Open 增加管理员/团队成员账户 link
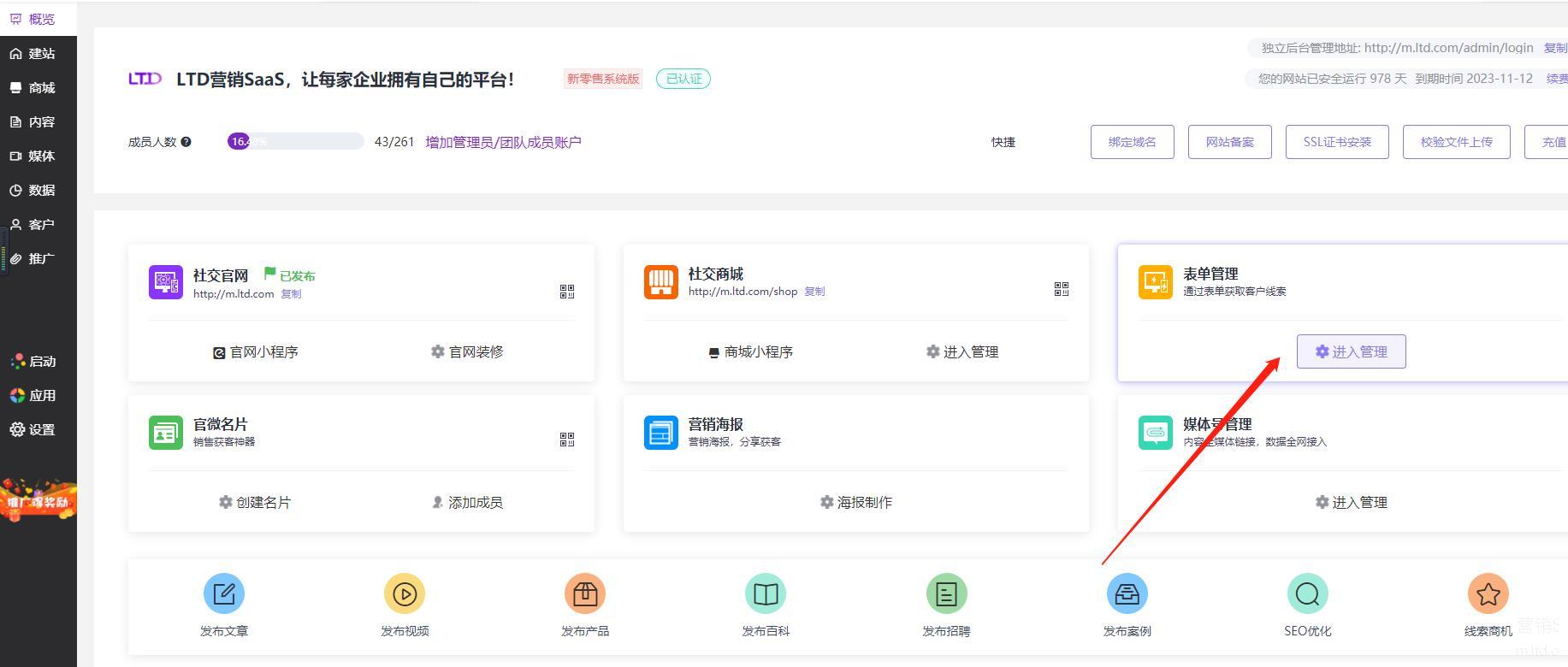This screenshot has width=1568, height=667. 503,142
